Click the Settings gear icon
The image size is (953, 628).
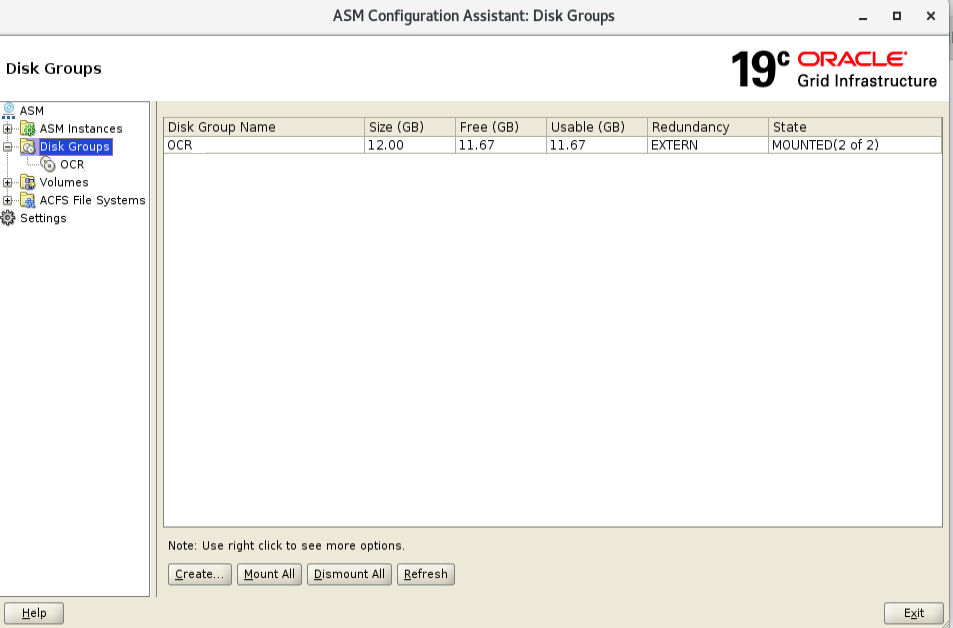click(x=8, y=218)
